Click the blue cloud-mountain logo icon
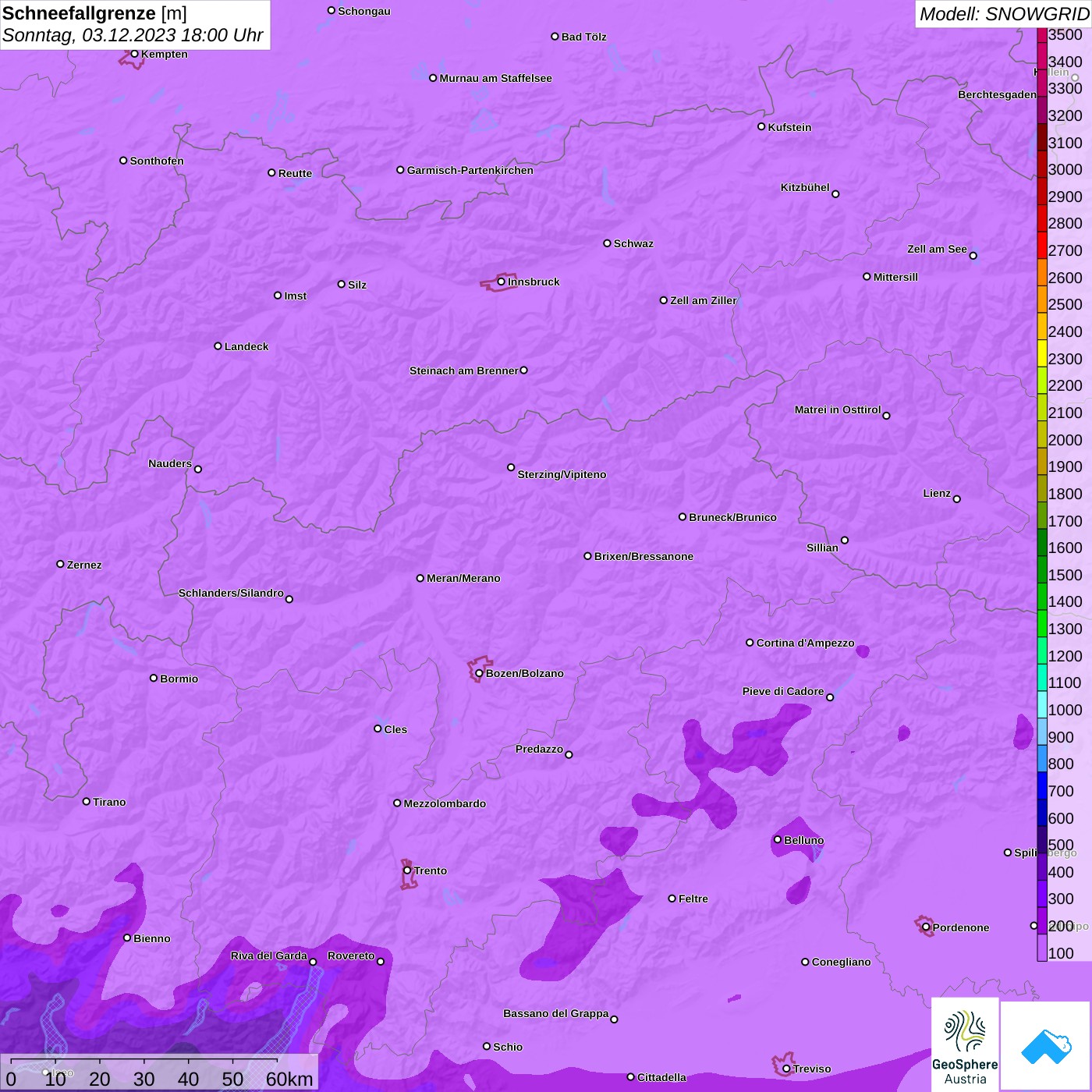 (1046, 1046)
